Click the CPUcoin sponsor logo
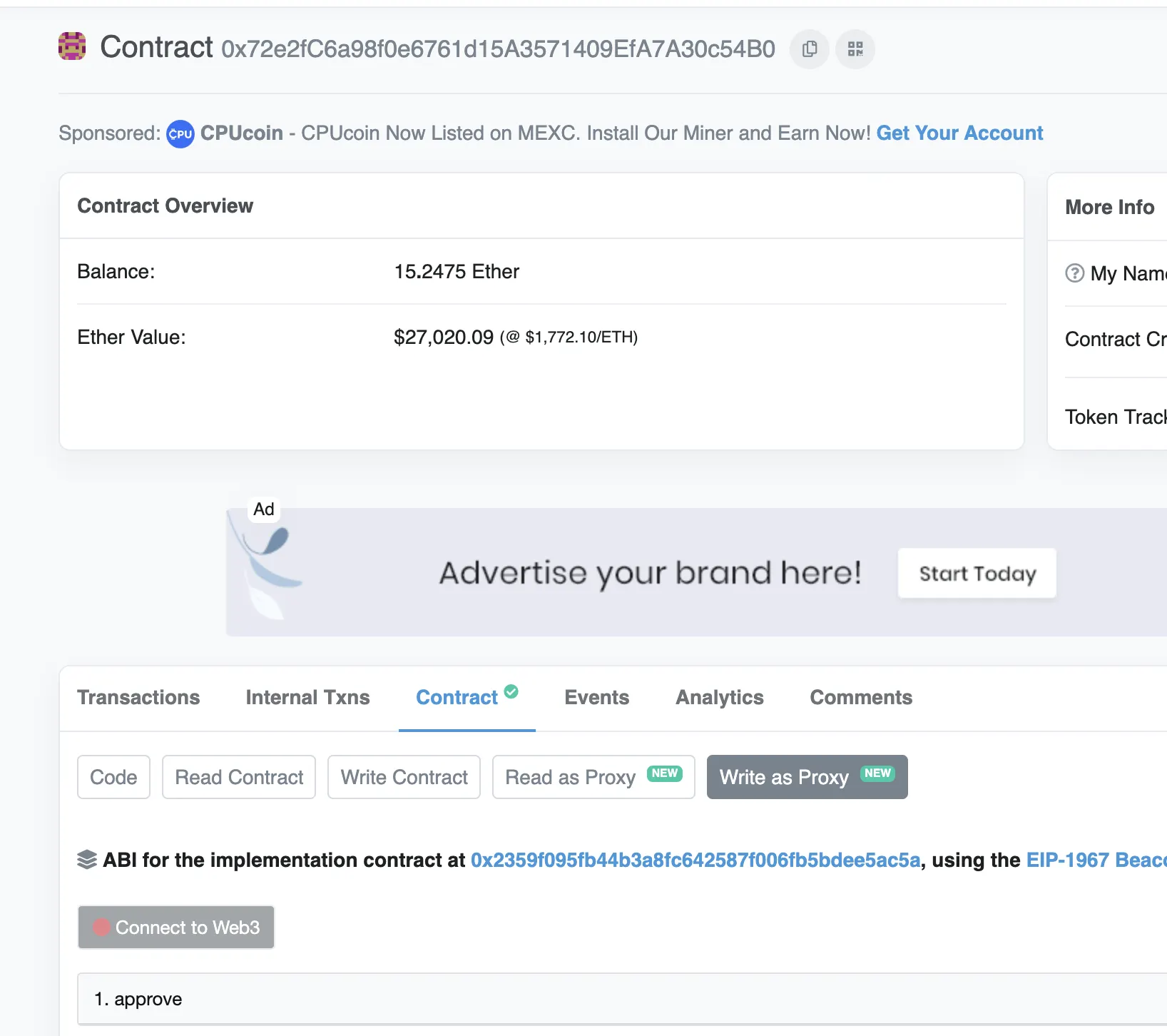Screen dimensions: 1167x1036 click(x=180, y=134)
